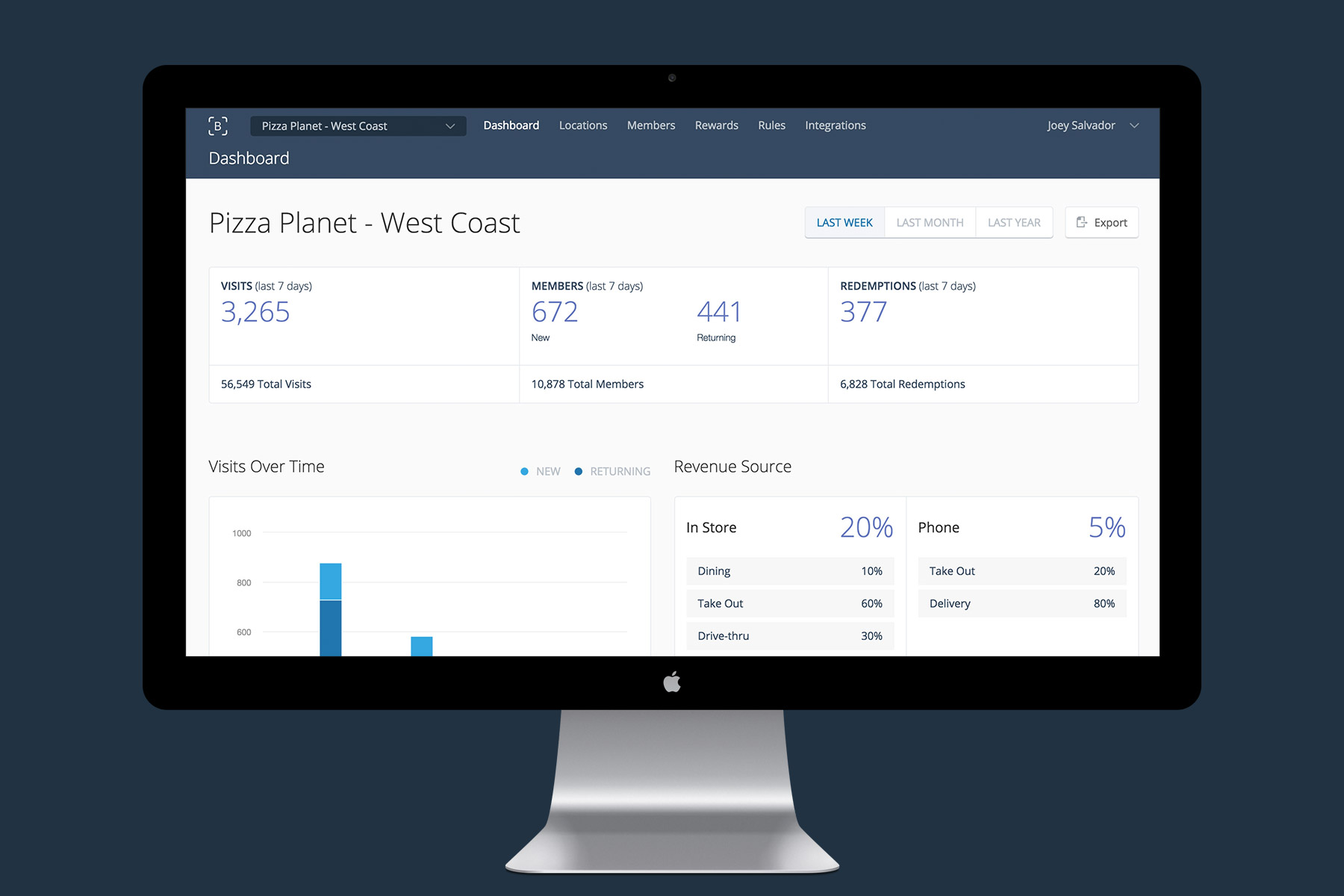This screenshot has height=896, width=1344.
Task: Click the Dashboard page header title
Action: (249, 158)
